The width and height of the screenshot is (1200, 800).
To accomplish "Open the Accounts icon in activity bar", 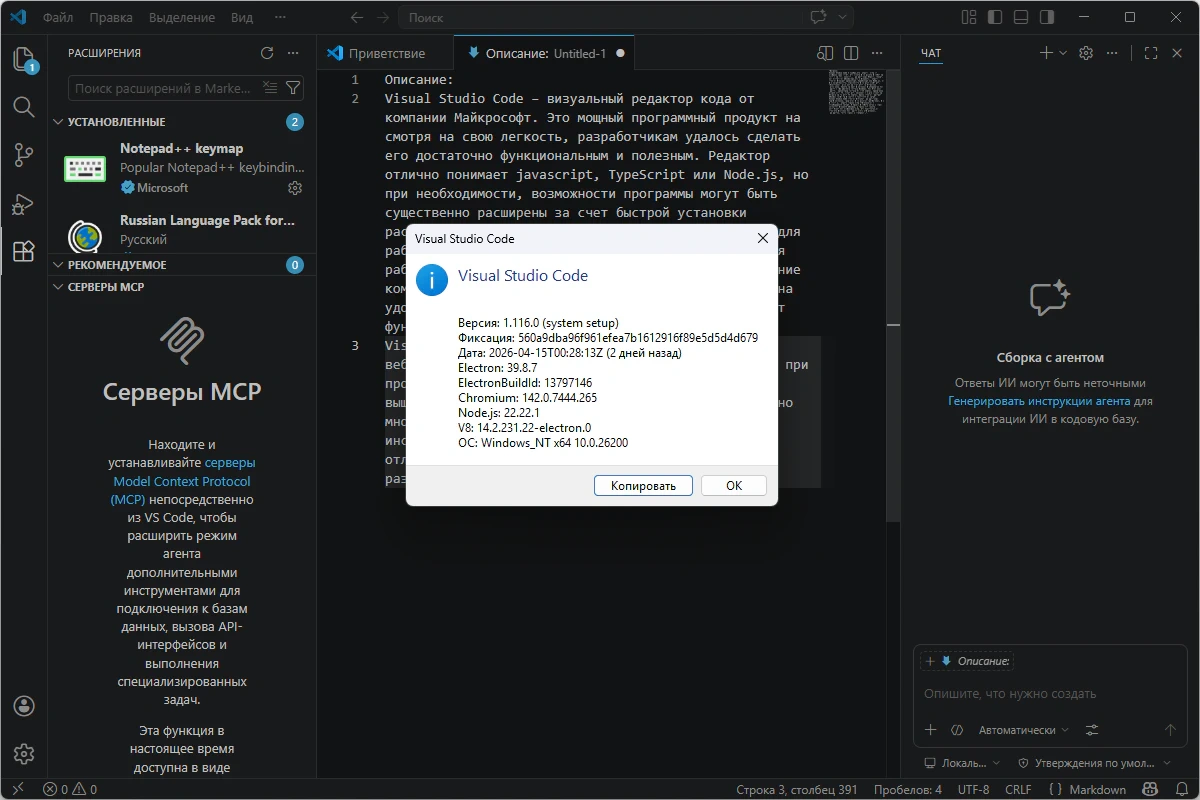I will click(24, 706).
